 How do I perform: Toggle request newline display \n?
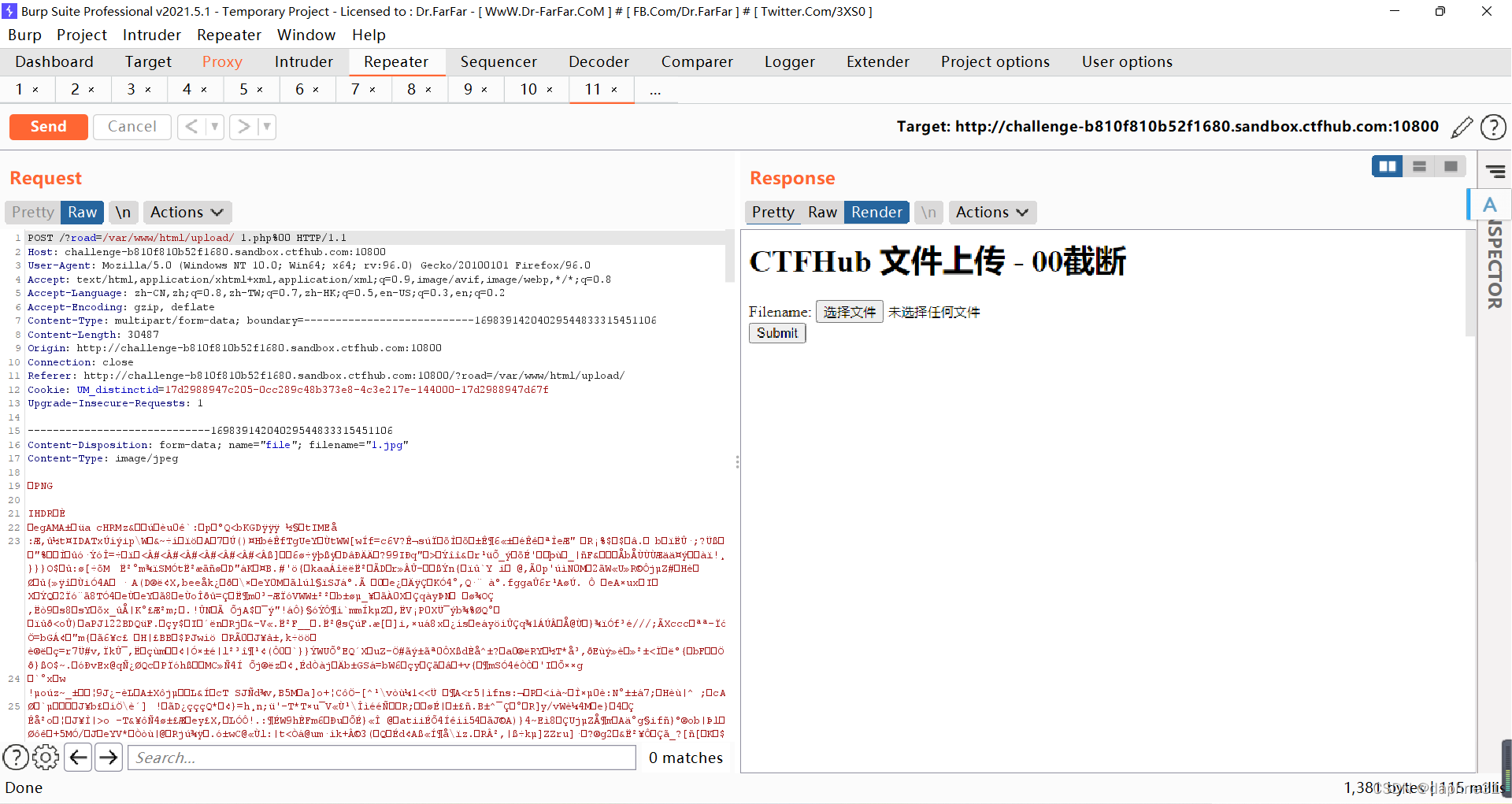(x=123, y=213)
